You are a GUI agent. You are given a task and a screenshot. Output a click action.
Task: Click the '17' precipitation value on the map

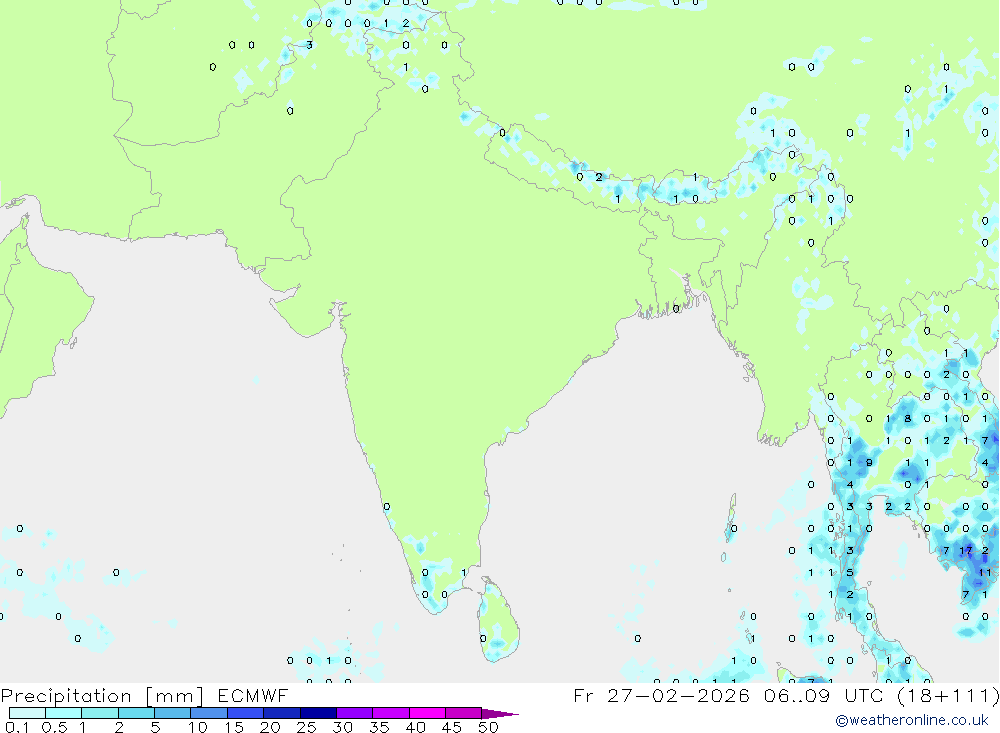(x=966, y=551)
